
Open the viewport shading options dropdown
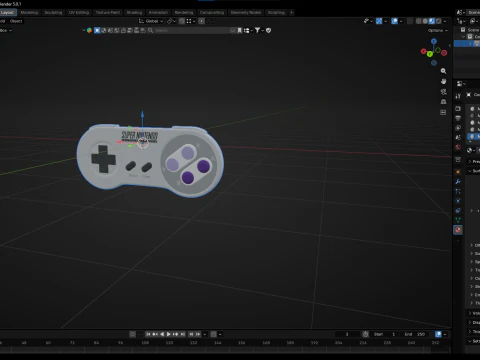(445, 21)
